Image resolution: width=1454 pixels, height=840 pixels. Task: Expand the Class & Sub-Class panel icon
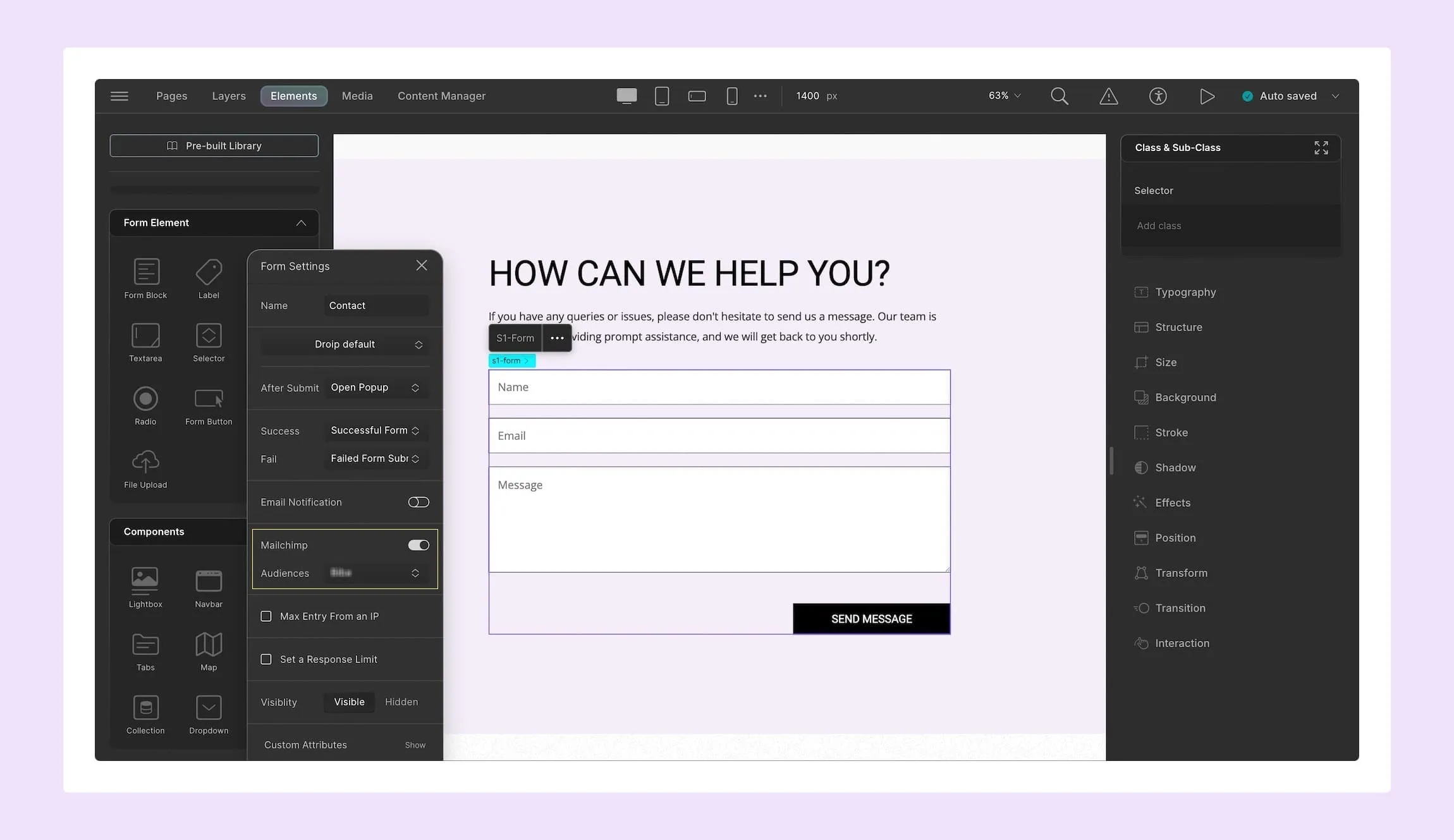tap(1321, 148)
